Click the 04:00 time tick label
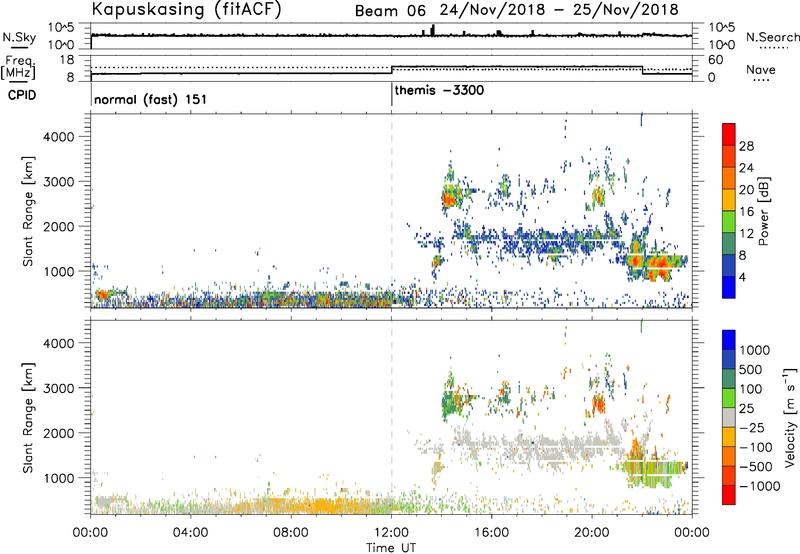Viewport: 800px width, 554px height. point(190,533)
